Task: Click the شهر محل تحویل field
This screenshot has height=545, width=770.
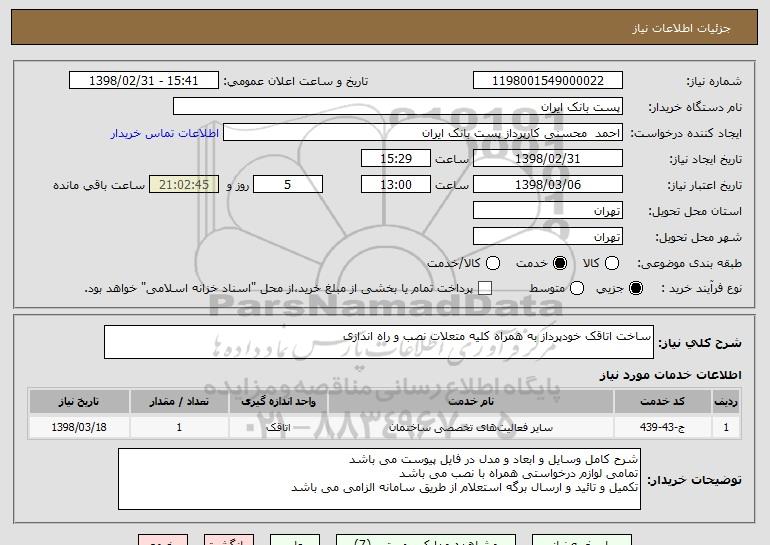Action: pos(548,237)
